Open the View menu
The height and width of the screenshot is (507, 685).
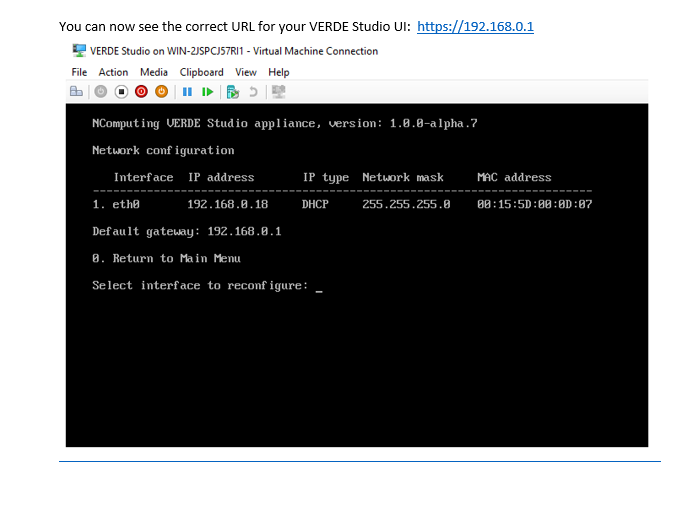[x=246, y=72]
